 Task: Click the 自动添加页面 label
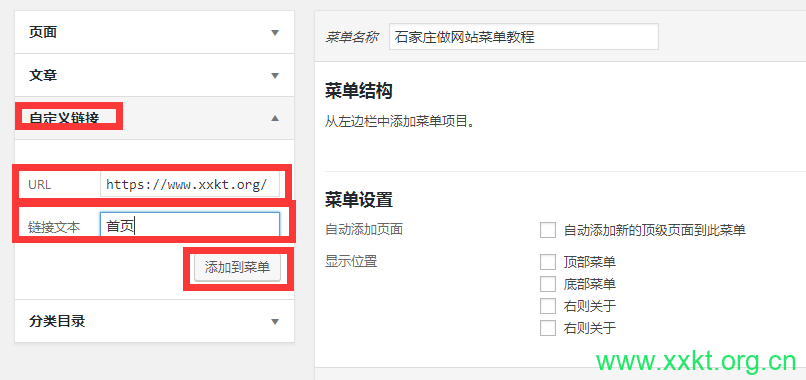(363, 229)
